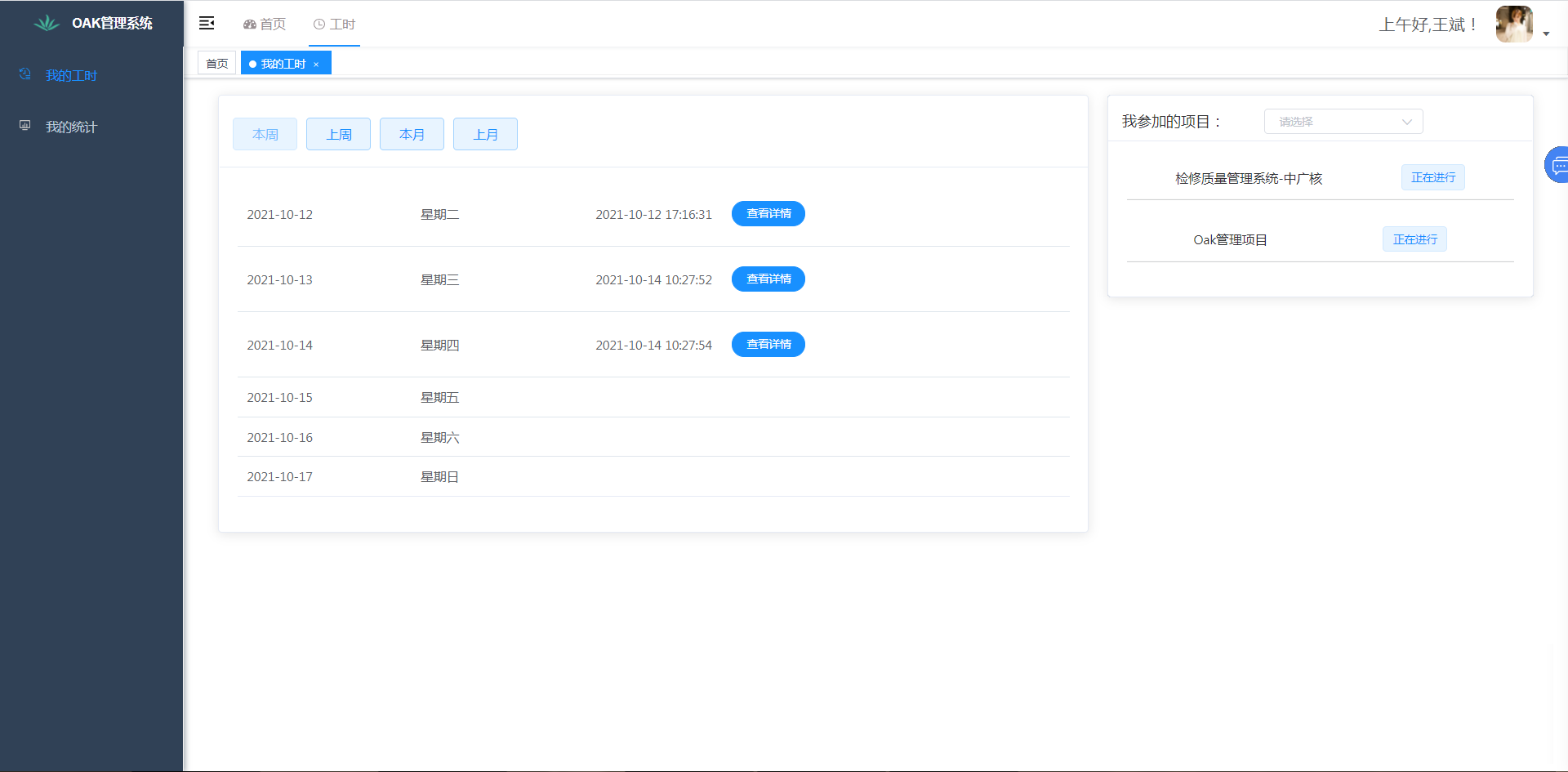This screenshot has width=1568, height=772.
Task: Expand the user menu arrow beside avatar
Action: [x=1546, y=34]
